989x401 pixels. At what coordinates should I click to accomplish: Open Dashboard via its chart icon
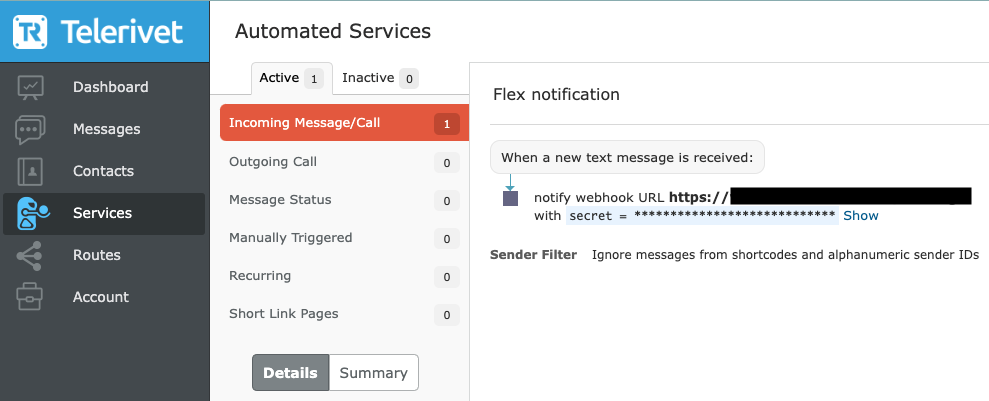click(x=30, y=87)
